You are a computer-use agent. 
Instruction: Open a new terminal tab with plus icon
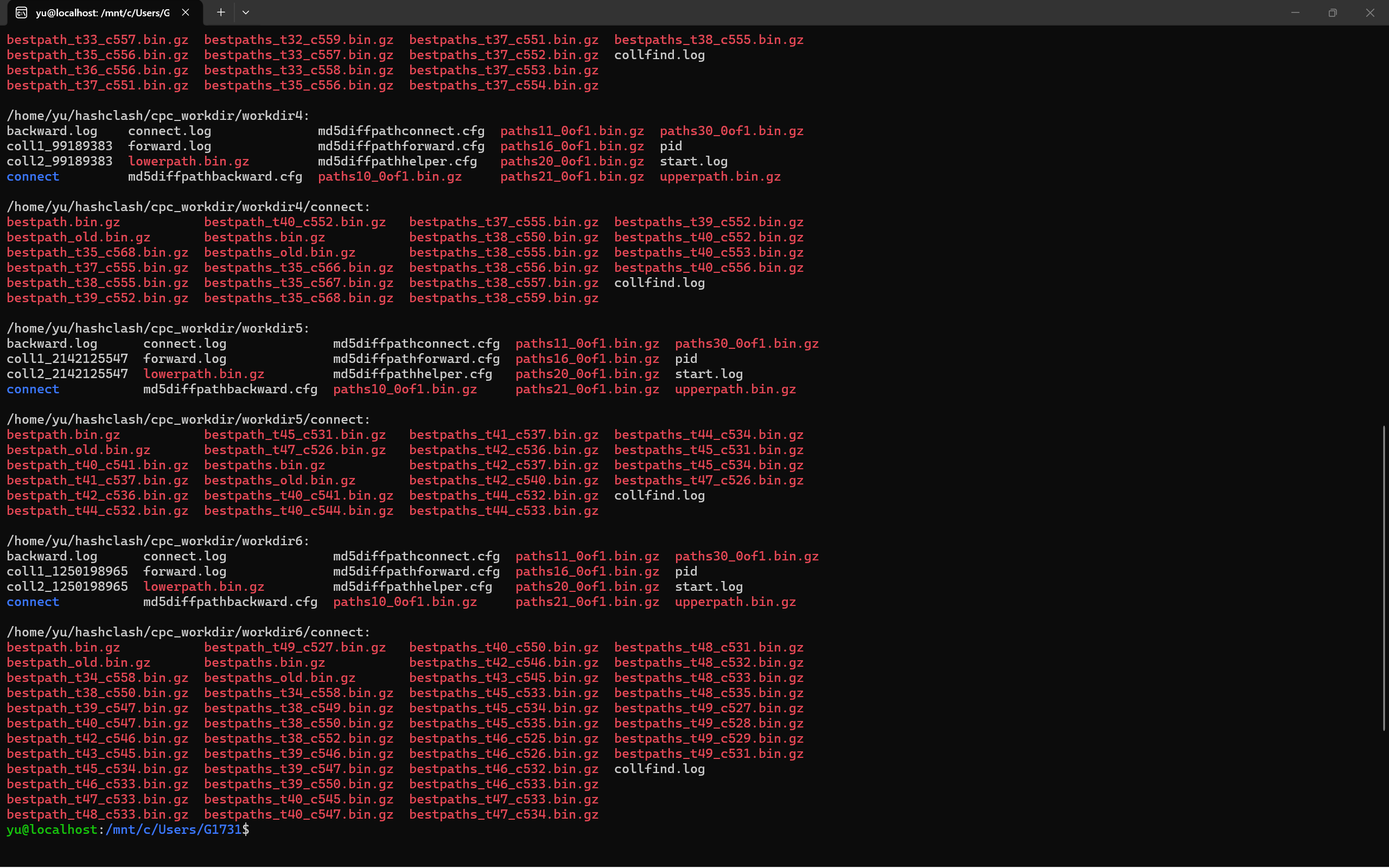pos(220,12)
